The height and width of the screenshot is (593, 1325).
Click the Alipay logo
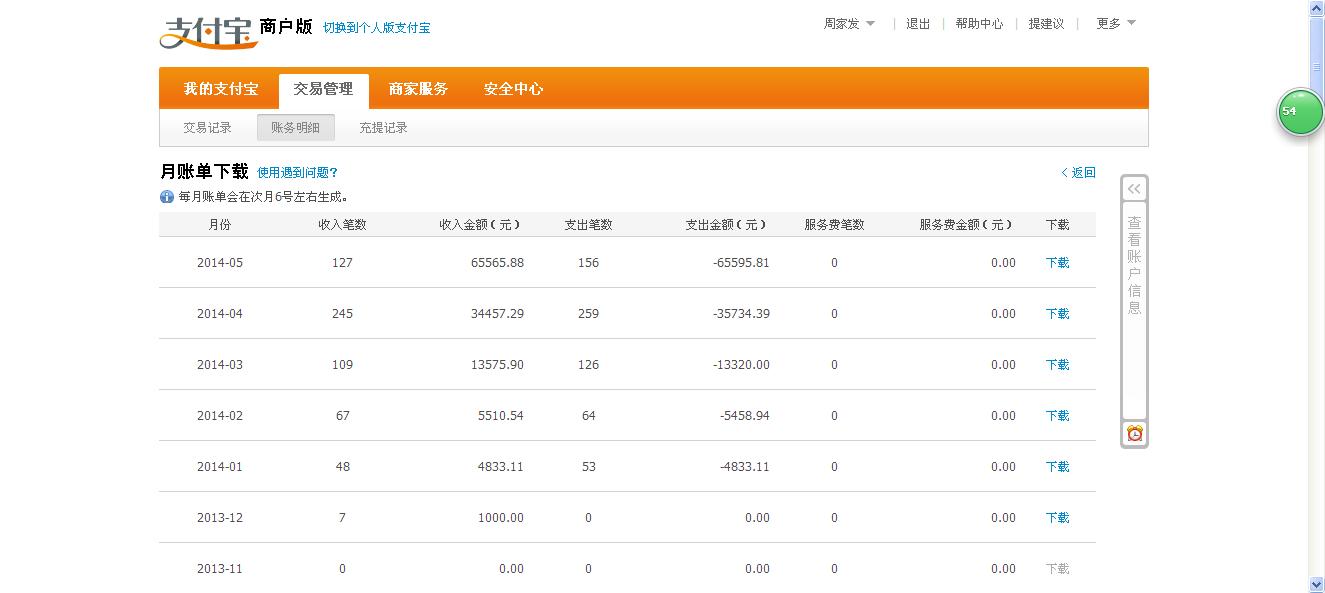[x=204, y=31]
